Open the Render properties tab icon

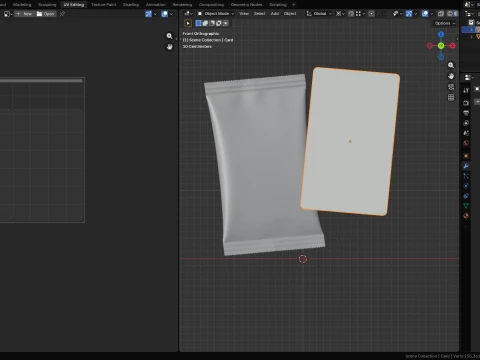click(466, 103)
